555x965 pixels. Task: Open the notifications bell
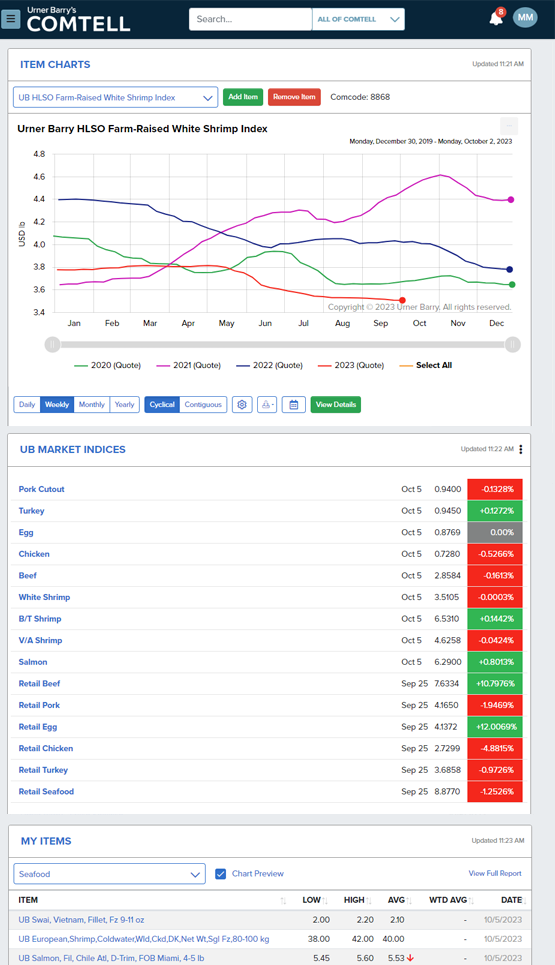496,18
